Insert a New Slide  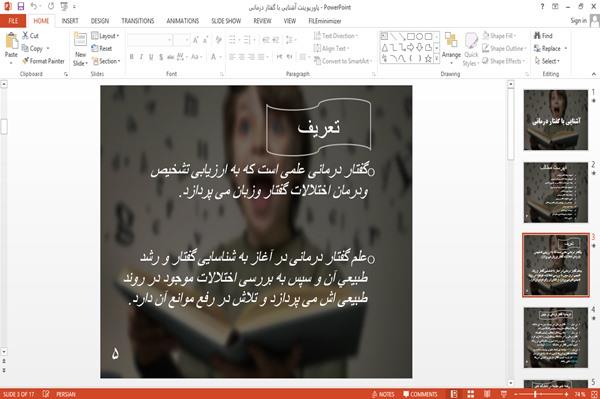[80, 50]
